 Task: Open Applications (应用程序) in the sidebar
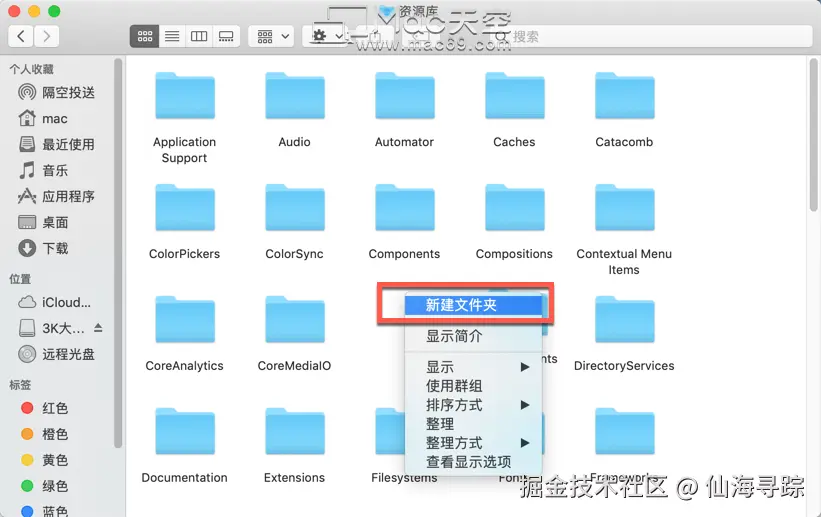pyautogui.click(x=57, y=196)
